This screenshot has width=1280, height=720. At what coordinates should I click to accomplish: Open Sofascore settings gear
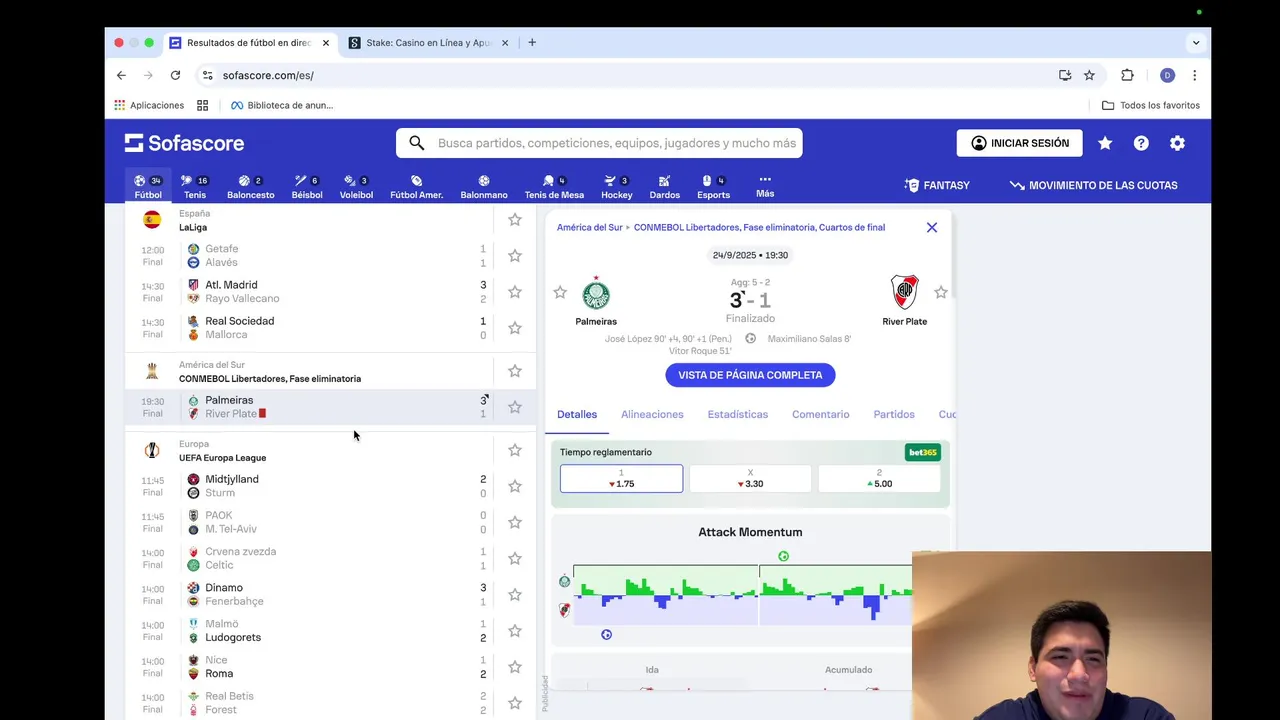pyautogui.click(x=1177, y=143)
